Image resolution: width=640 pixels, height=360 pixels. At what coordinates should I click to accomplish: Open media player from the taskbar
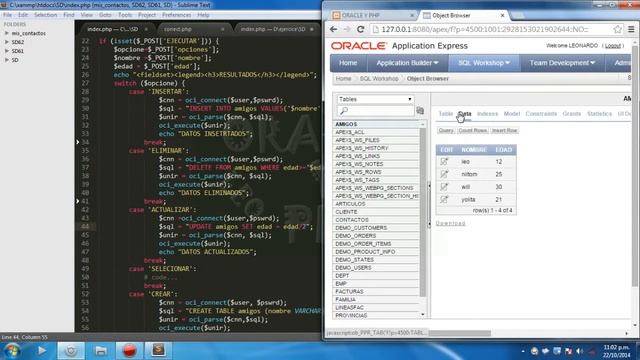42,351
